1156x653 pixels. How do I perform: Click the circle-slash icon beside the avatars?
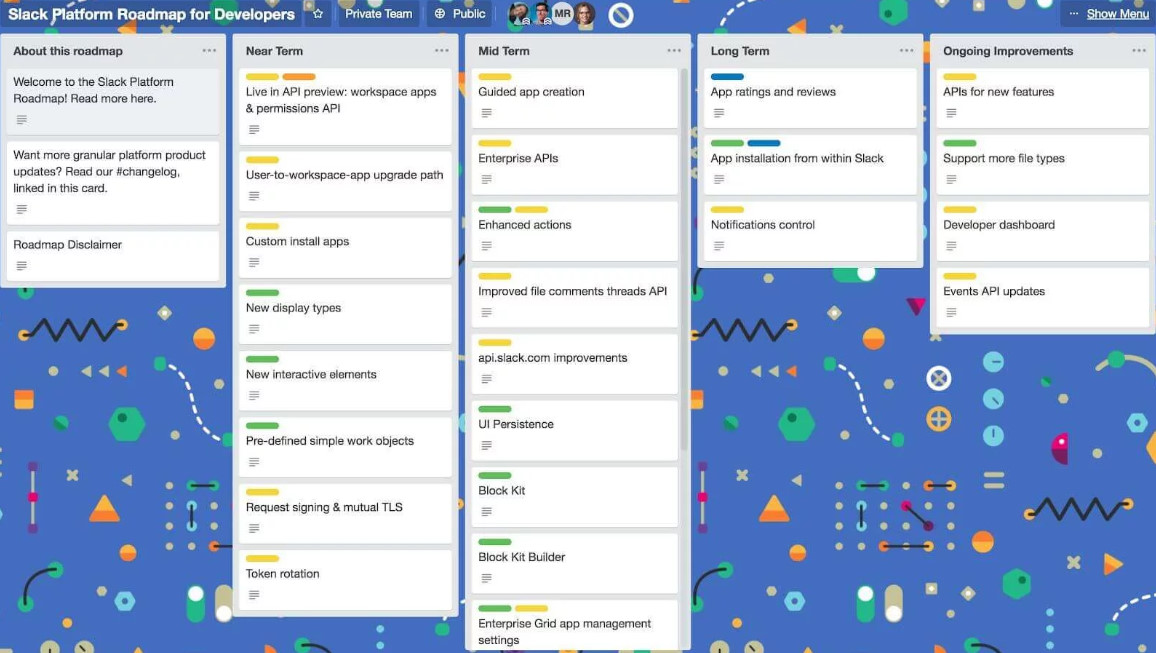point(622,14)
